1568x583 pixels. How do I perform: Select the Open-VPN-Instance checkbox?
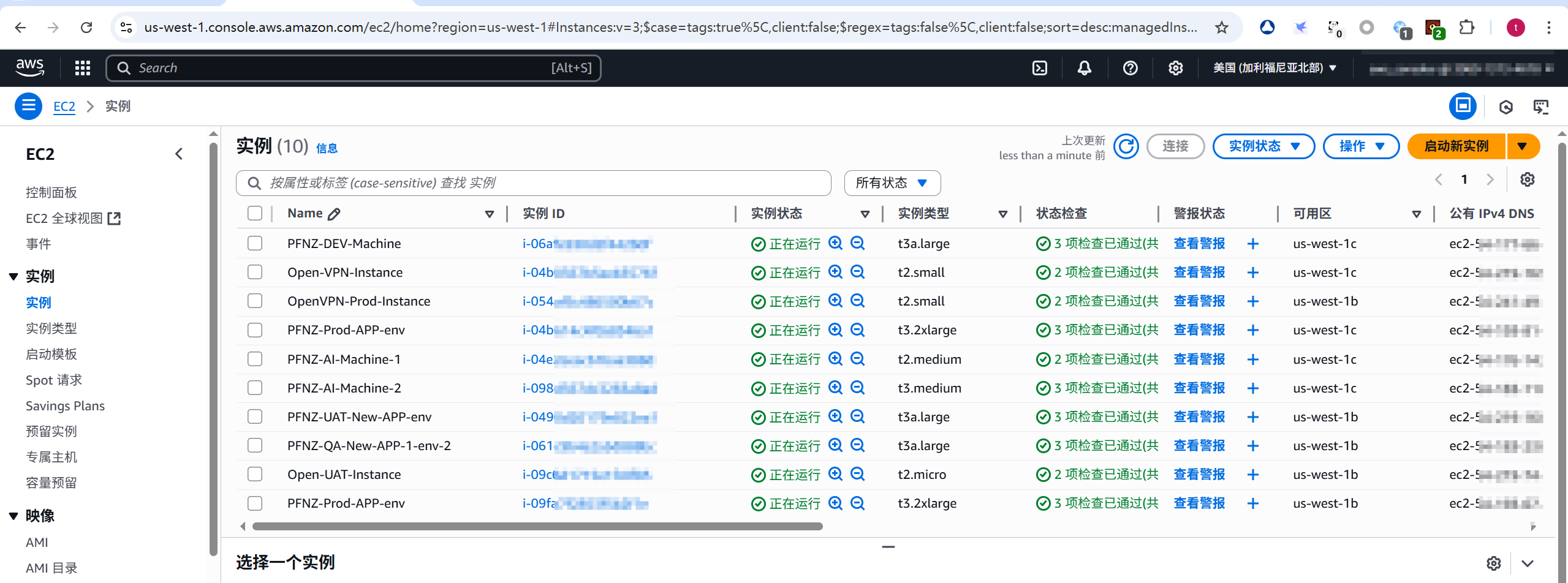[255, 272]
